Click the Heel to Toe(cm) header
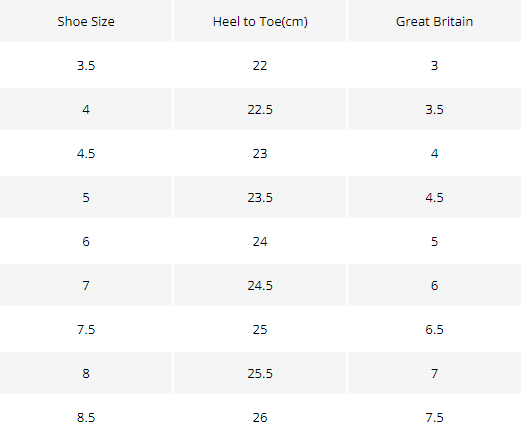 tap(260, 21)
